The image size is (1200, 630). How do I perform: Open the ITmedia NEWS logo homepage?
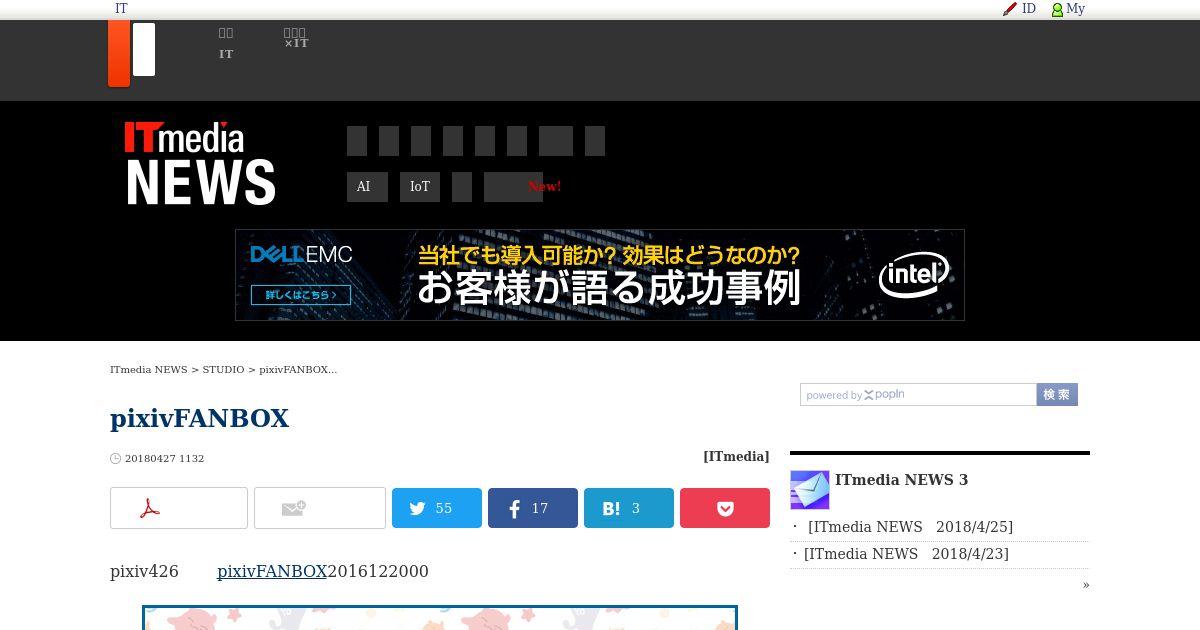coord(200,164)
